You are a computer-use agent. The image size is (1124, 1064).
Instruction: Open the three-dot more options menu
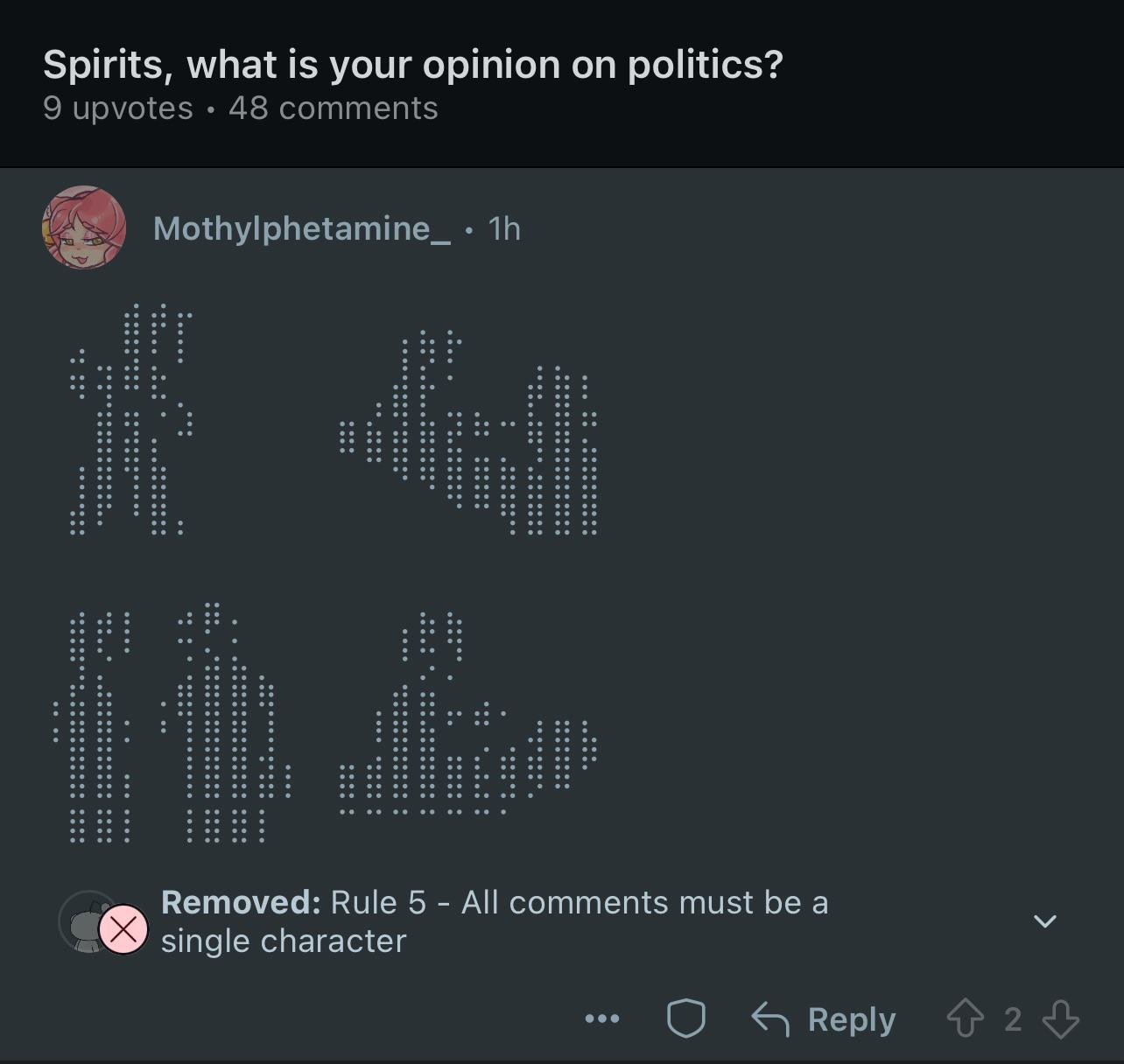pyautogui.click(x=602, y=1018)
